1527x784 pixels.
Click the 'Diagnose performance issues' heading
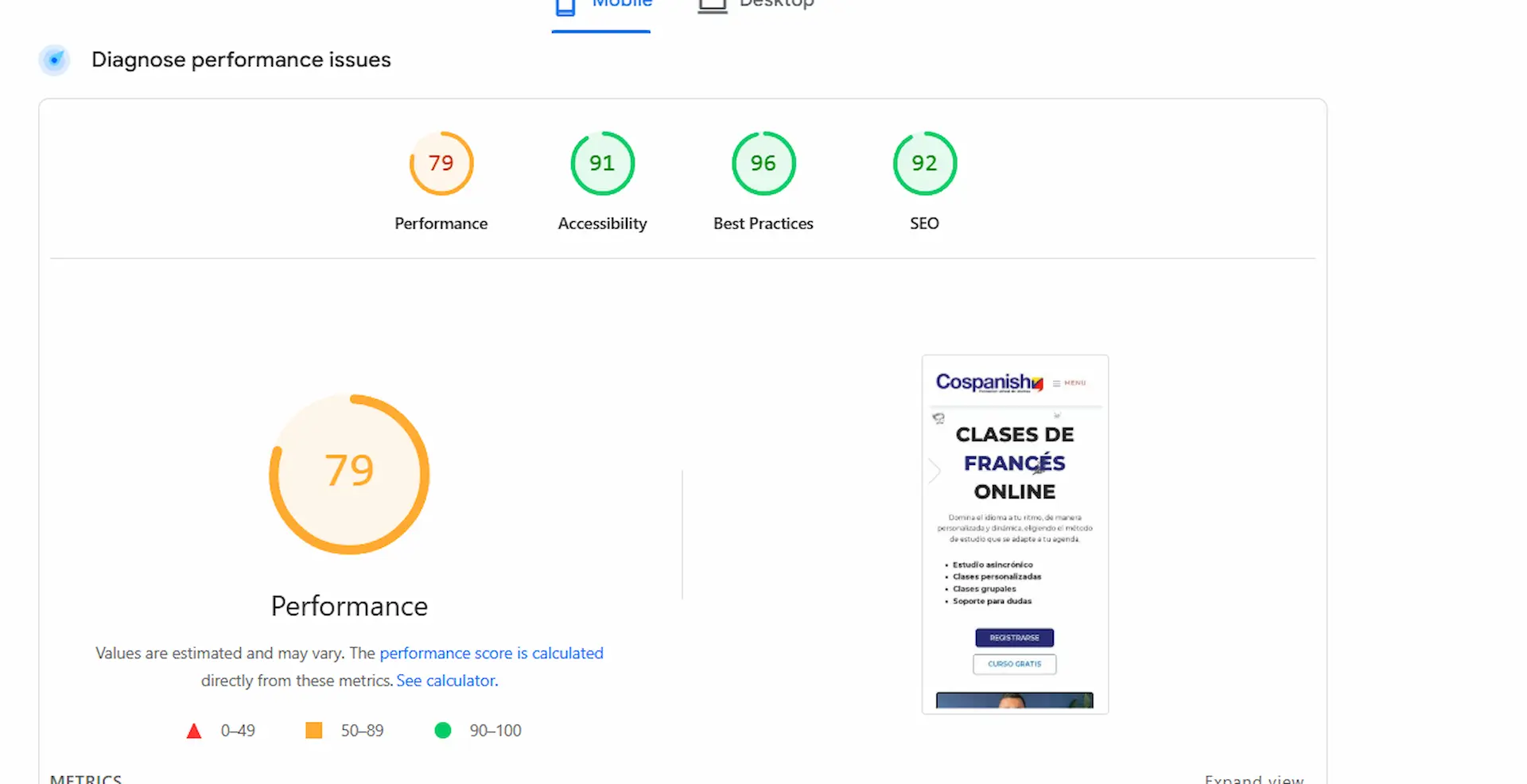coord(241,60)
